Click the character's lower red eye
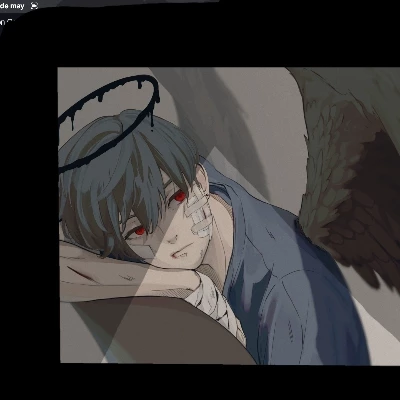The width and height of the screenshot is (400, 400). coord(139,230)
